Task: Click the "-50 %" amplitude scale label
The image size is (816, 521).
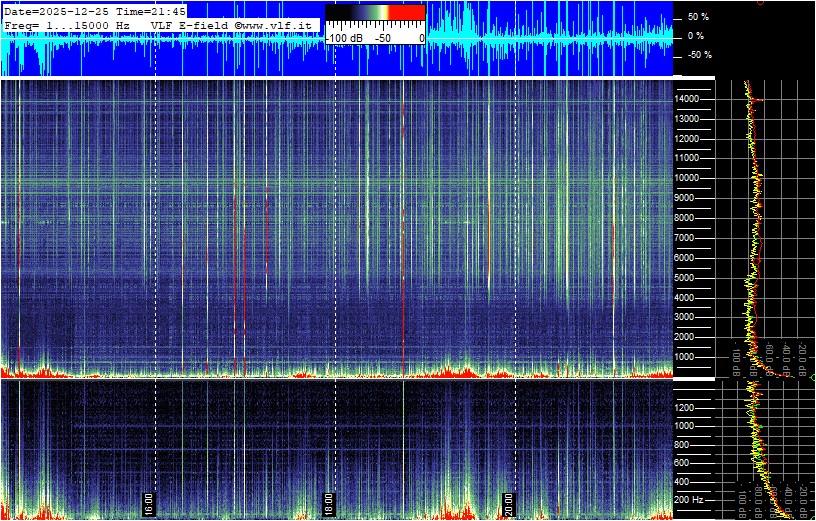Action: pyautogui.click(x=700, y=55)
